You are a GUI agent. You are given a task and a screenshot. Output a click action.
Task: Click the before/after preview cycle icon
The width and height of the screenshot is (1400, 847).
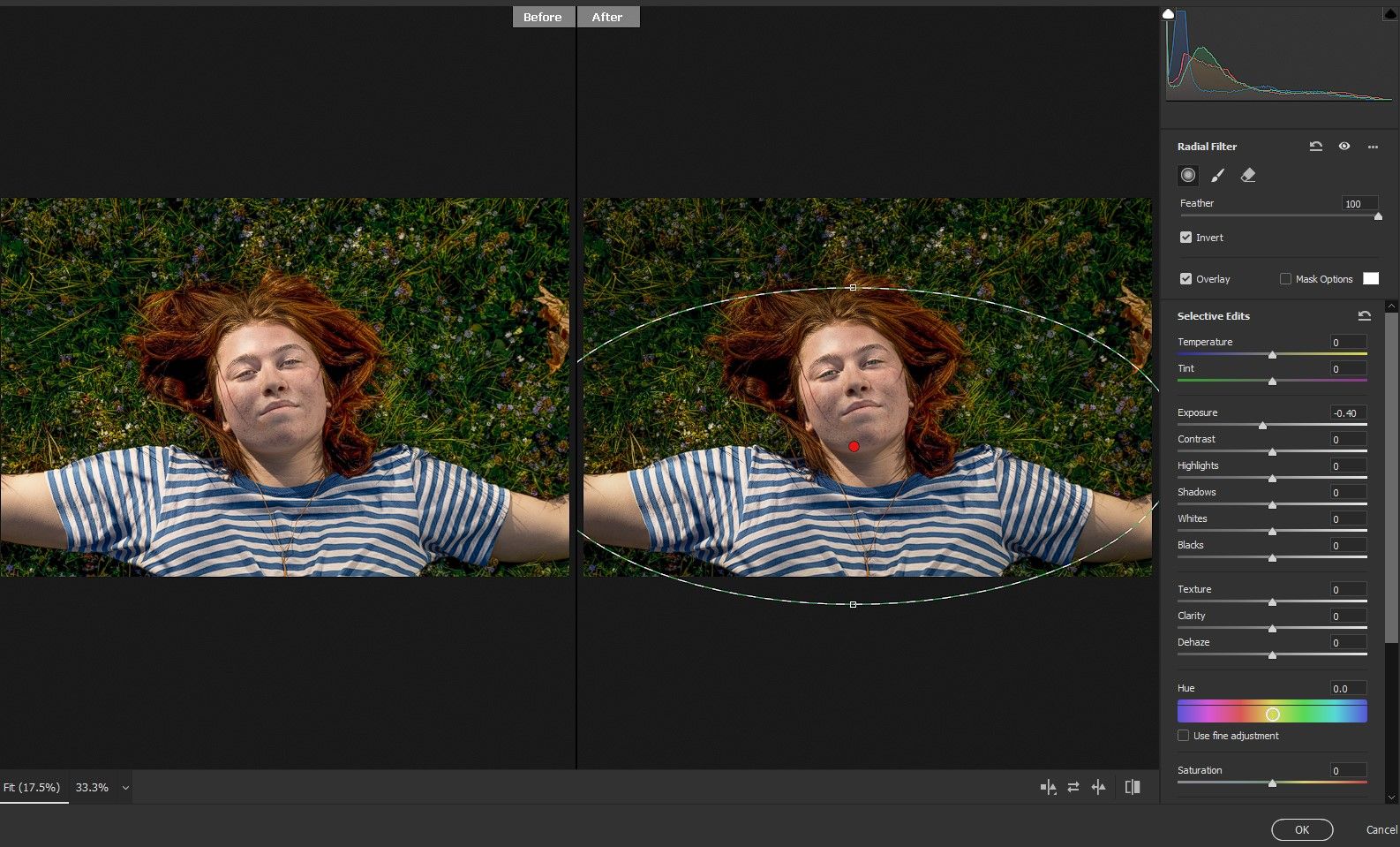[1048, 787]
